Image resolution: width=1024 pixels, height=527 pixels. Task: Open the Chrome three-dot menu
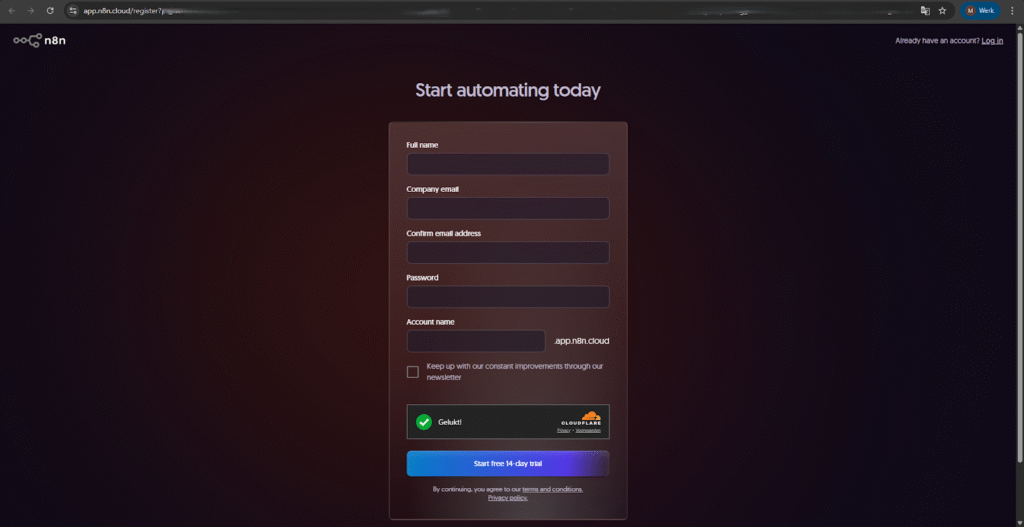click(x=1011, y=10)
